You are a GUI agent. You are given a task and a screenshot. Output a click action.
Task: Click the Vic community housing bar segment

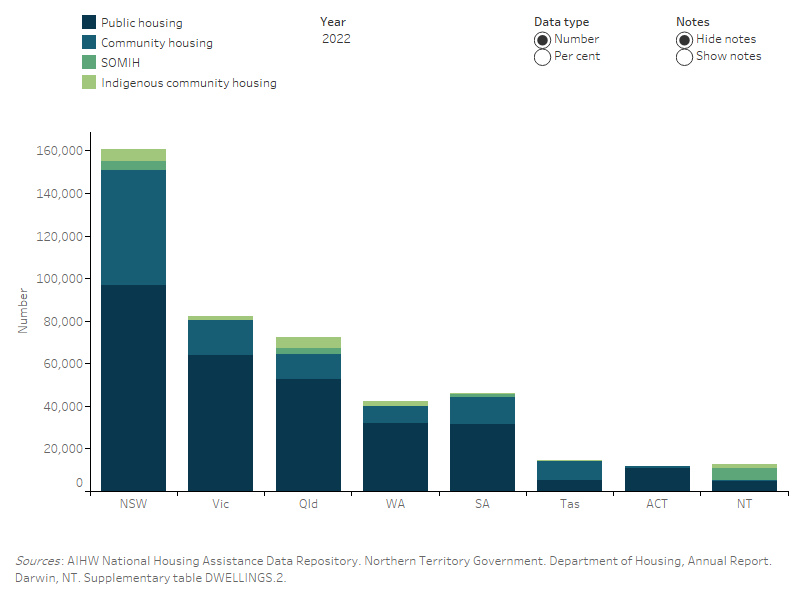pos(221,338)
